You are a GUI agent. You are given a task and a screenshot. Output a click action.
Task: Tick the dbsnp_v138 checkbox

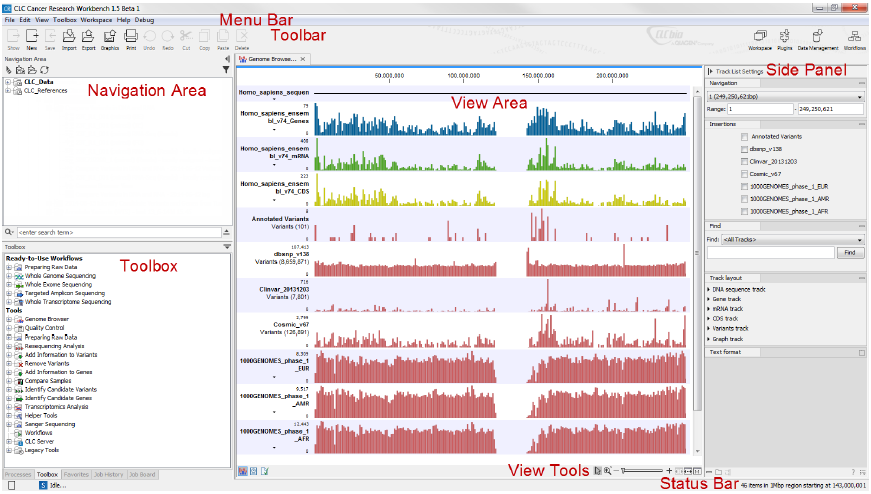[x=744, y=149]
